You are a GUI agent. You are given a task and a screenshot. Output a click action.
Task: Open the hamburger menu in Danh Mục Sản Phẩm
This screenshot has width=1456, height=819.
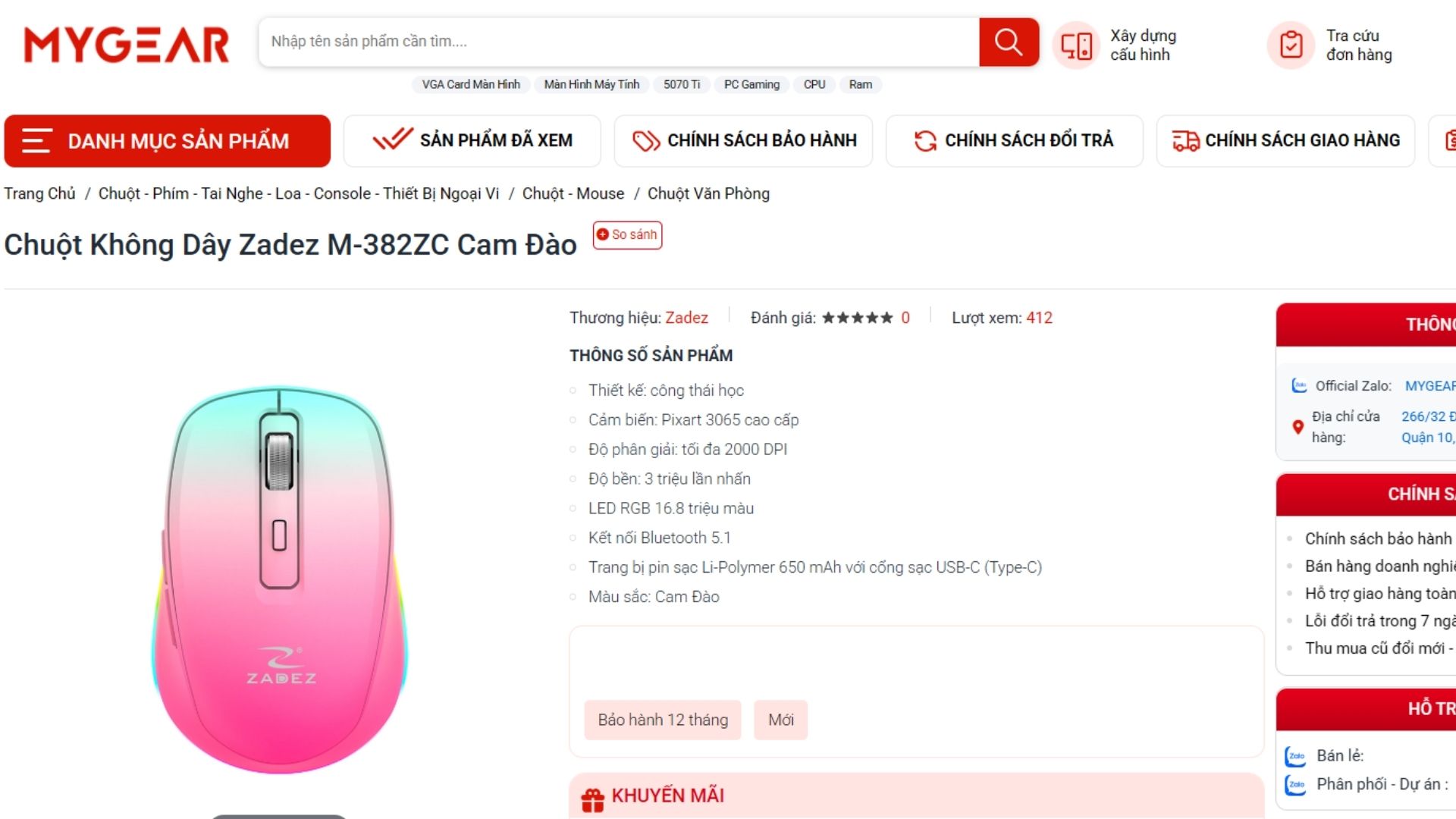coord(36,141)
